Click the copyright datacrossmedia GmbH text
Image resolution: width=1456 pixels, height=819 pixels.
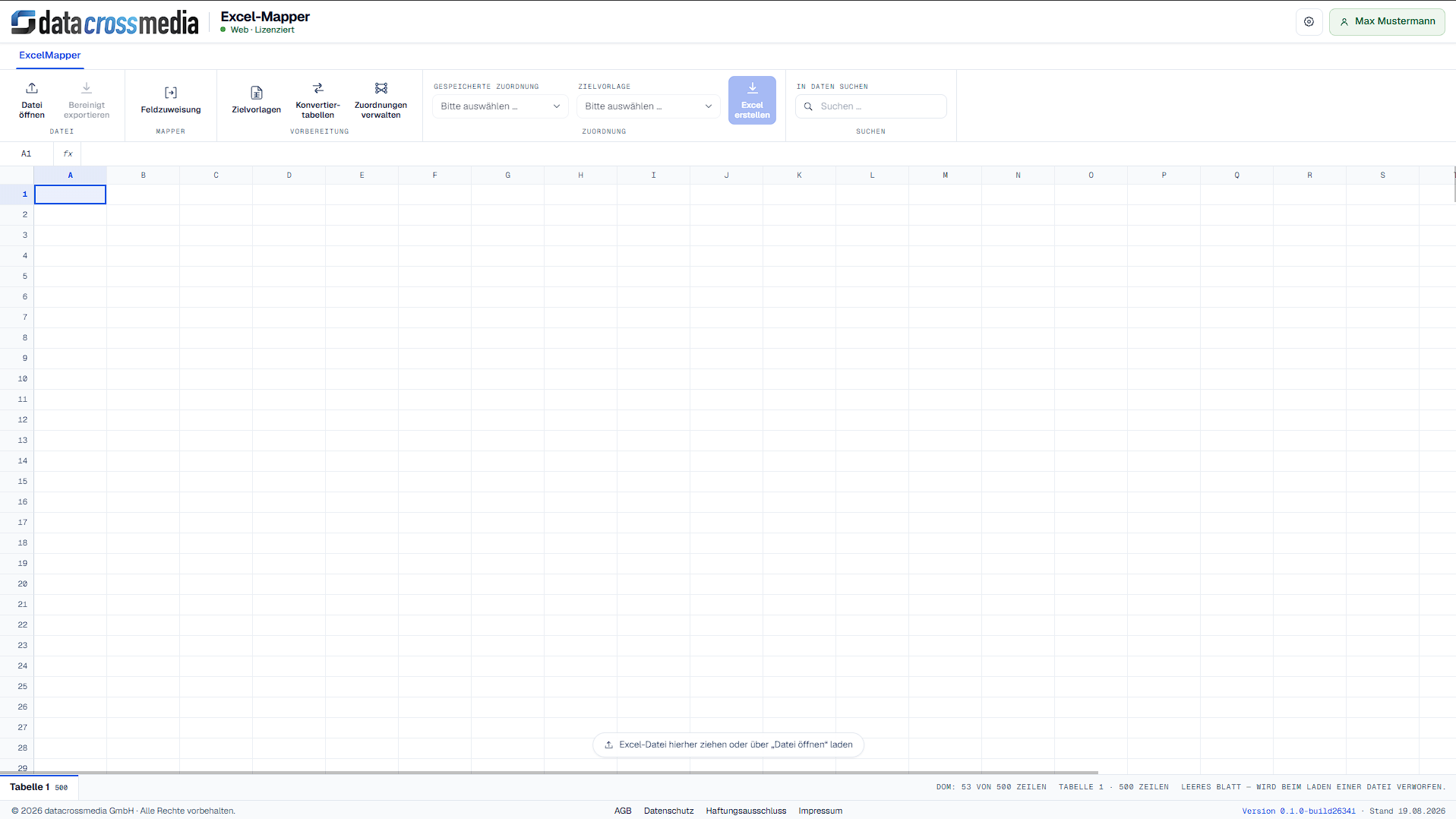click(x=123, y=811)
